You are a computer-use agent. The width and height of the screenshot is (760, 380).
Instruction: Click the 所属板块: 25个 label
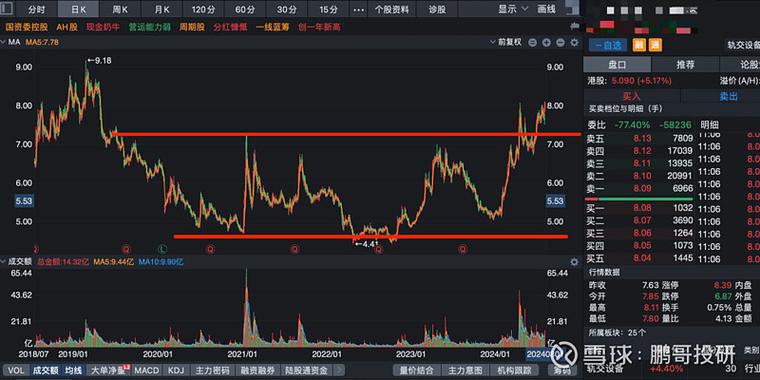tap(617, 332)
